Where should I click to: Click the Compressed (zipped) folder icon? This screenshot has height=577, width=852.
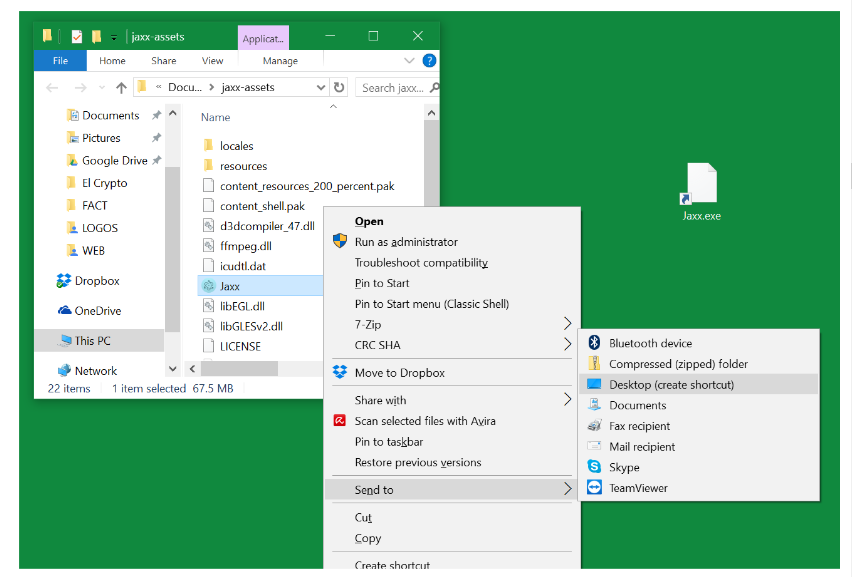click(594, 363)
